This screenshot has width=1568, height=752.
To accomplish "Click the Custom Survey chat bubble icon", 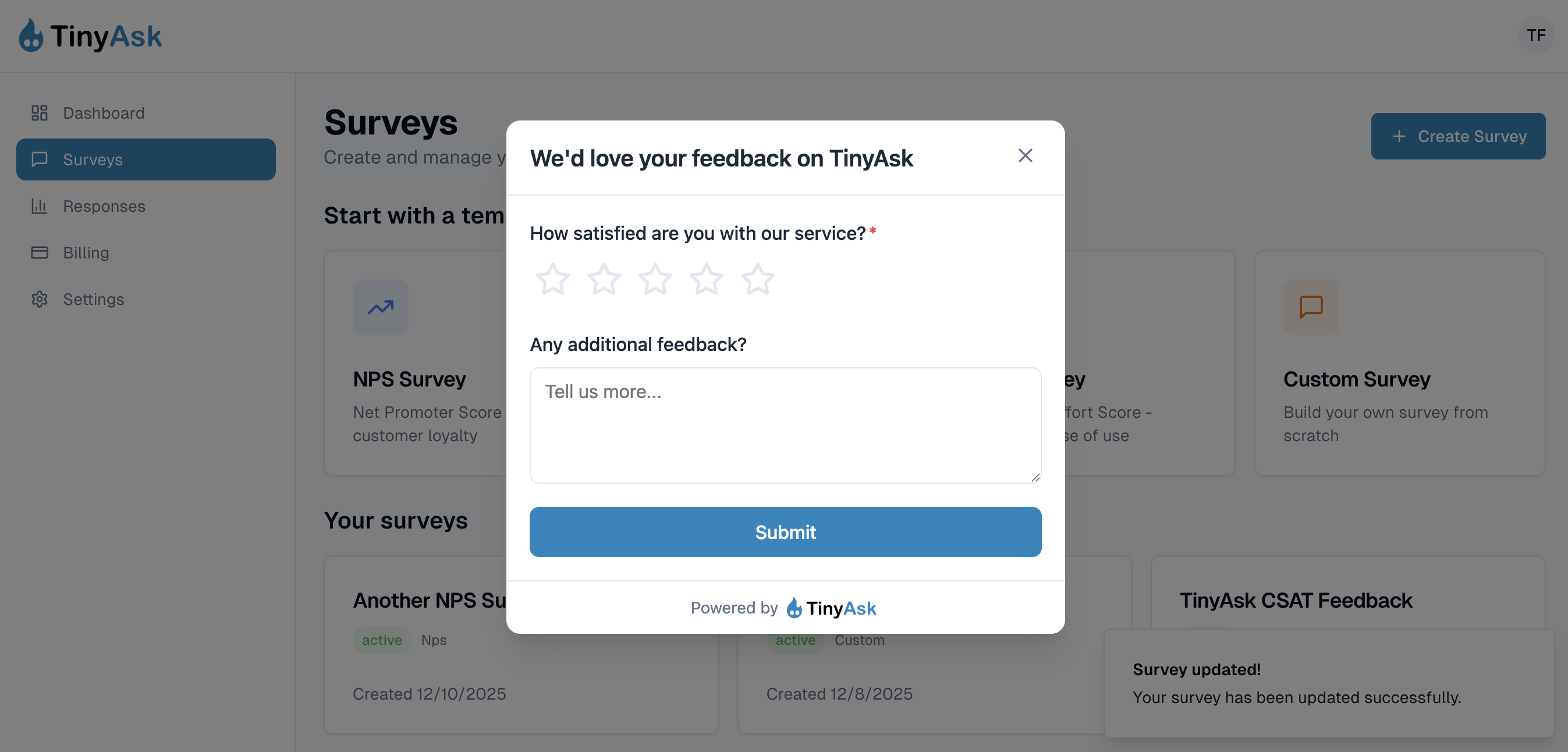I will point(1310,307).
